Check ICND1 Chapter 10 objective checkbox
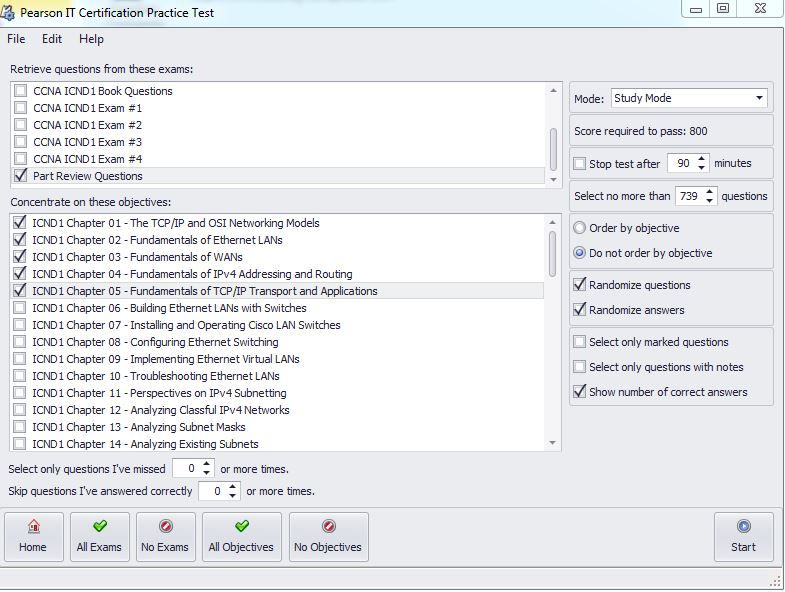Viewport: 785px width, 592px height. pos(20,376)
